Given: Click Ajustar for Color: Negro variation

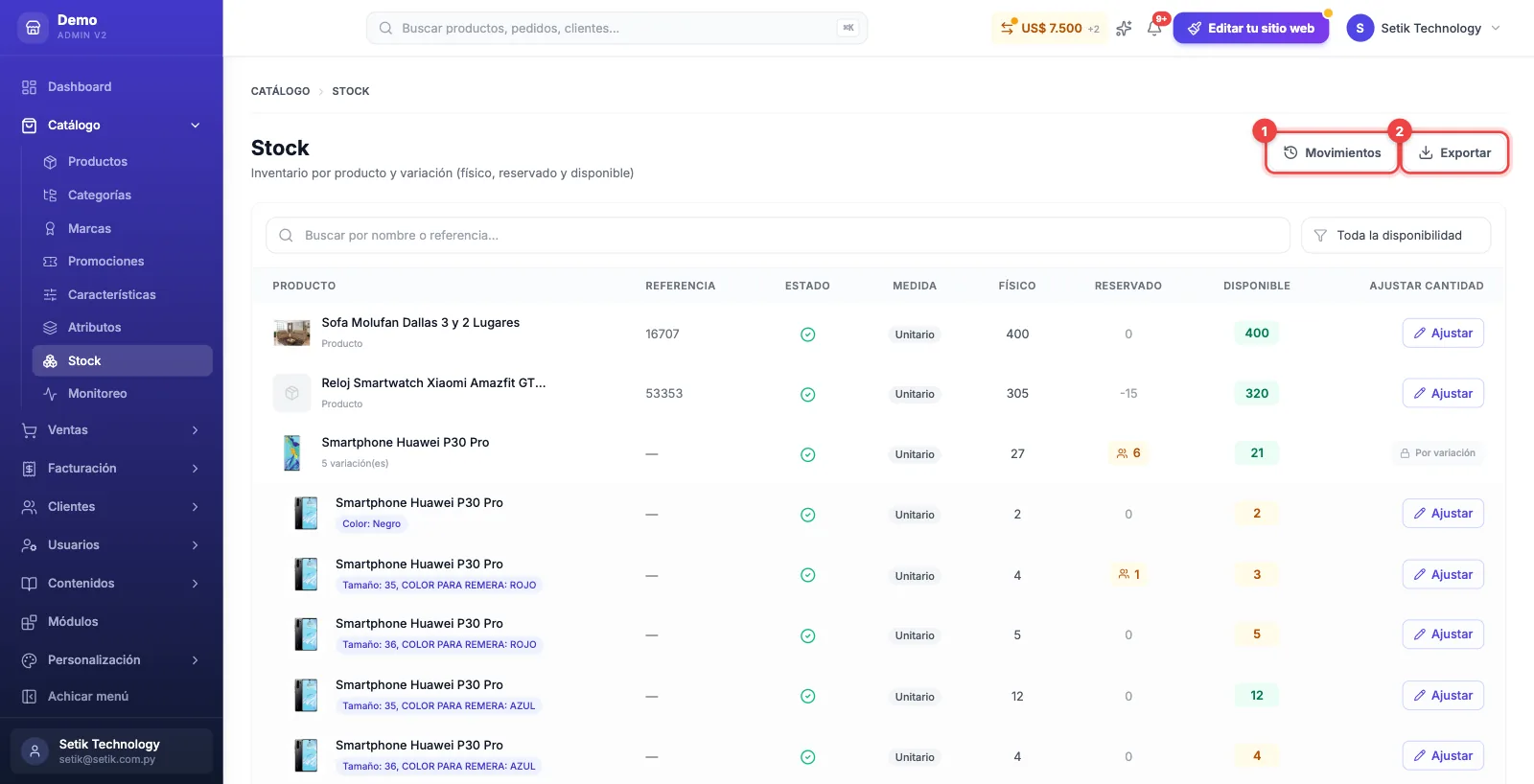Looking at the screenshot, I should [x=1443, y=513].
